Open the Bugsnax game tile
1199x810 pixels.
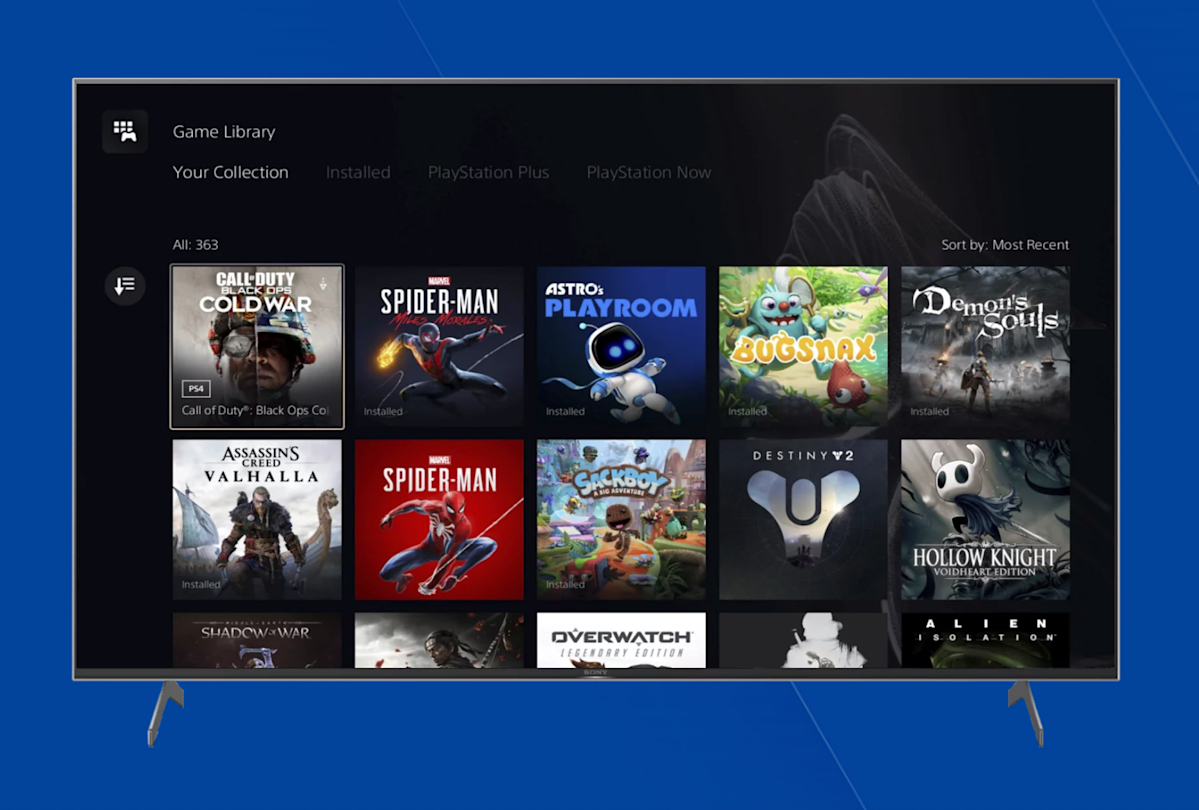(803, 346)
